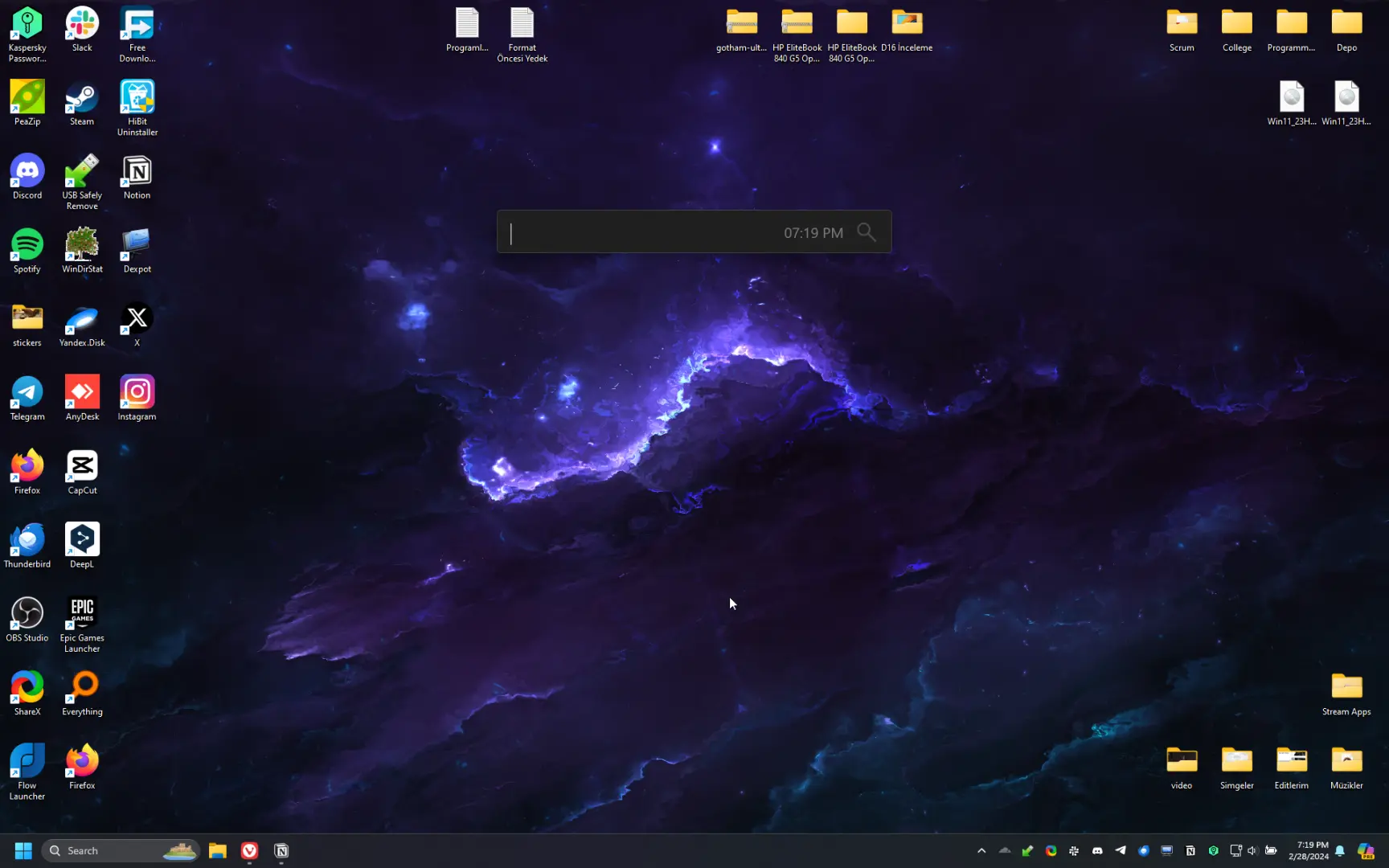
Task: Open the volume control in the tray
Action: [x=1252, y=850]
